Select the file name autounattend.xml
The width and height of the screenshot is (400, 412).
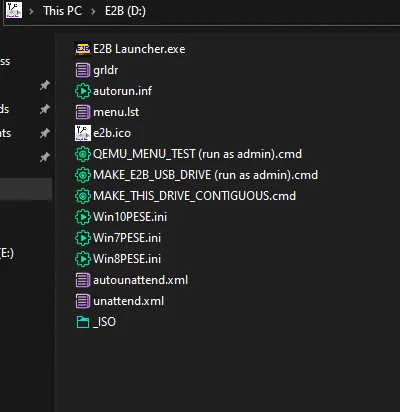click(140, 280)
